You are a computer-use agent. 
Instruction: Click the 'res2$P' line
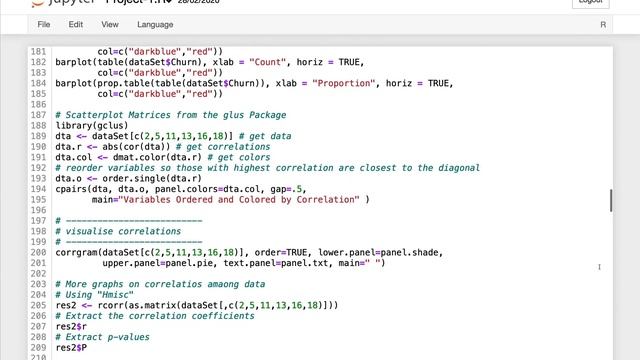pyautogui.click(x=71, y=348)
